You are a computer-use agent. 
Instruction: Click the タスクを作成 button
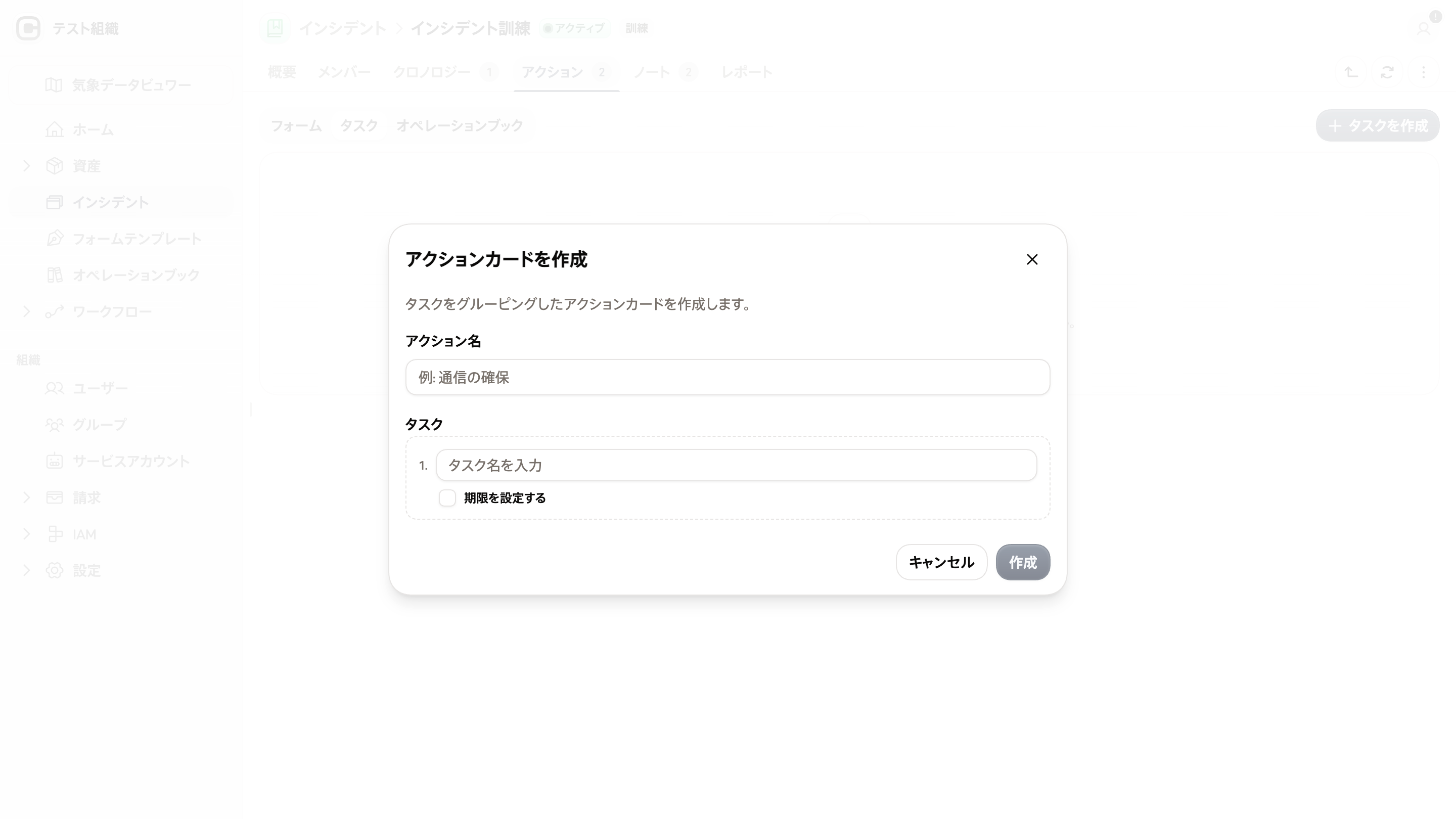point(1378,125)
